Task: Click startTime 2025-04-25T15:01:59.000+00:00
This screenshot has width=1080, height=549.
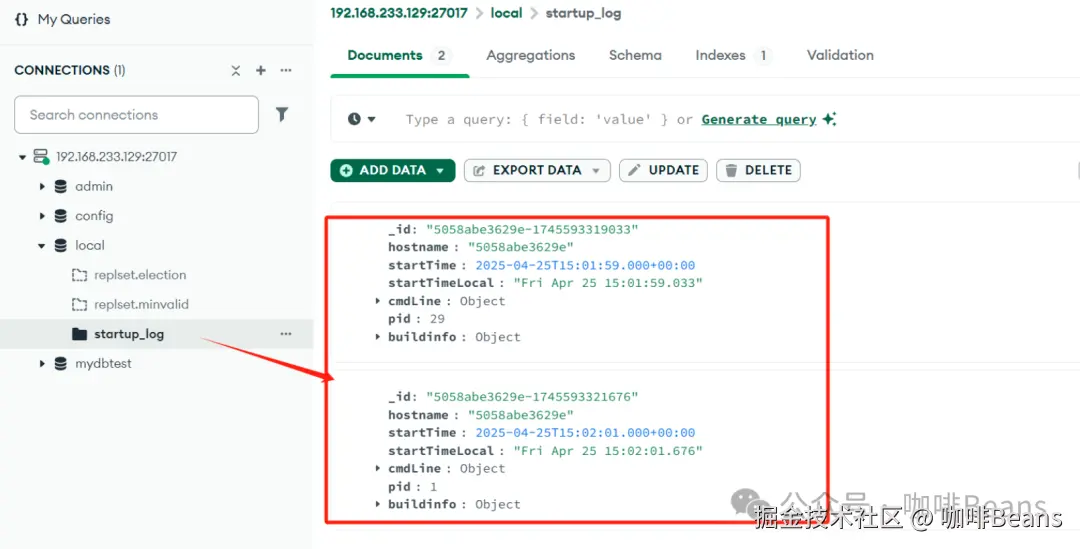Action: 585,265
